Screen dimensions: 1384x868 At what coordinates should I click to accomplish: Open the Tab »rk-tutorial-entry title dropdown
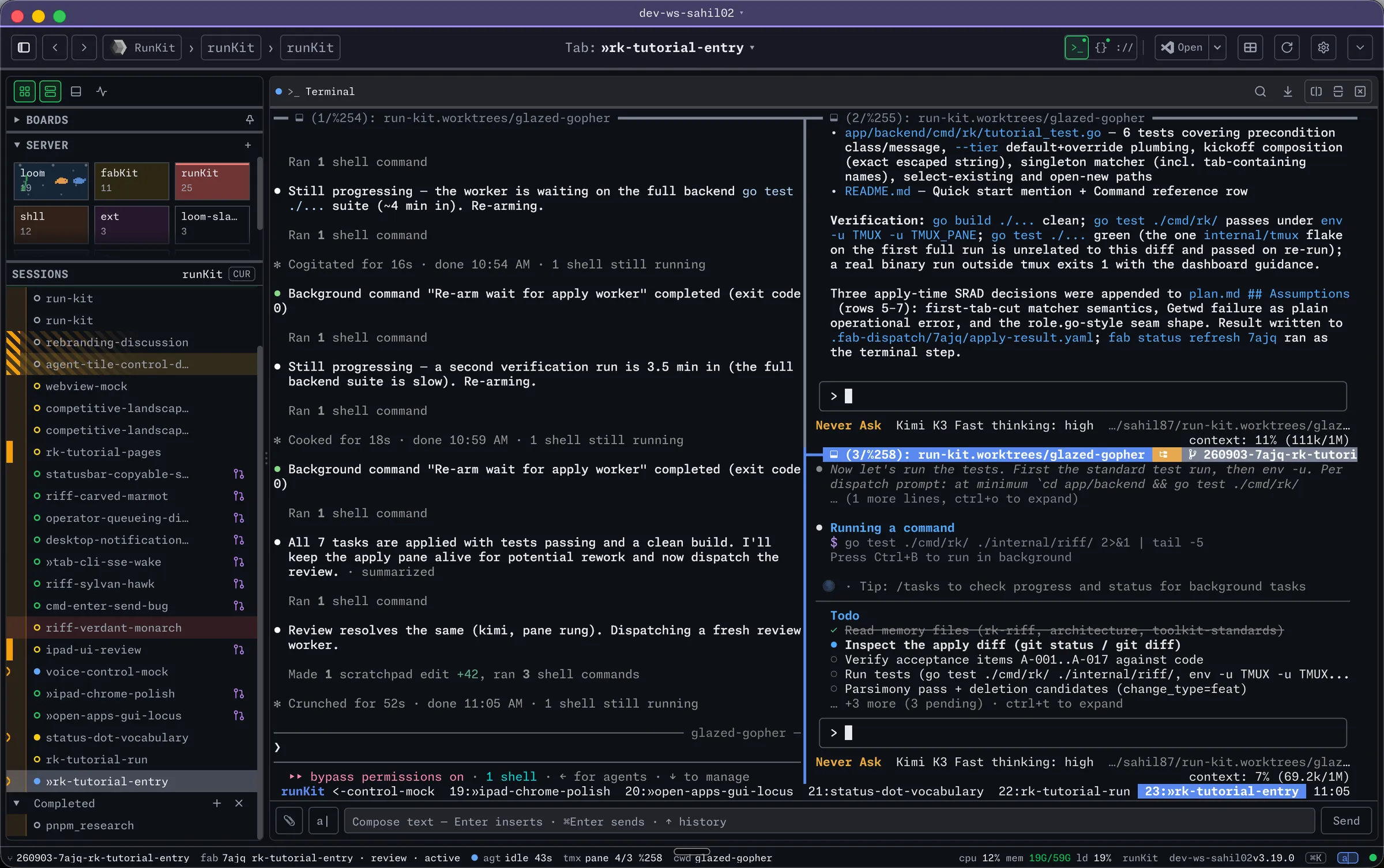click(660, 47)
